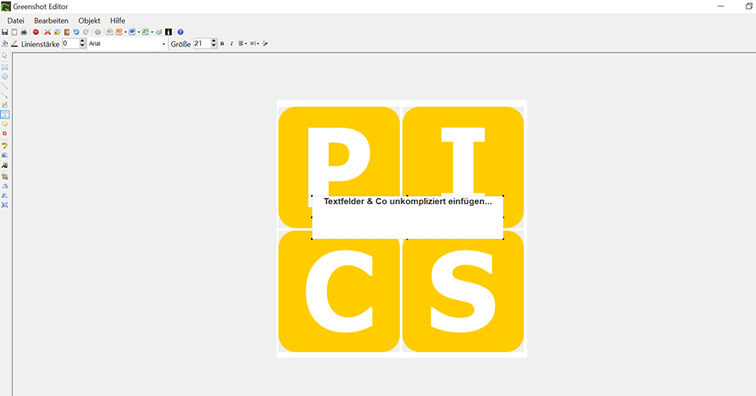This screenshot has height=396, width=756.
Task: Rotate image clockwise
Action: (x=5, y=186)
